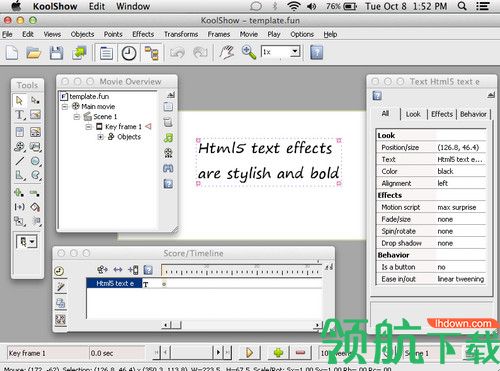
Task: Select the film reel tool in Tools
Action: 19,147
